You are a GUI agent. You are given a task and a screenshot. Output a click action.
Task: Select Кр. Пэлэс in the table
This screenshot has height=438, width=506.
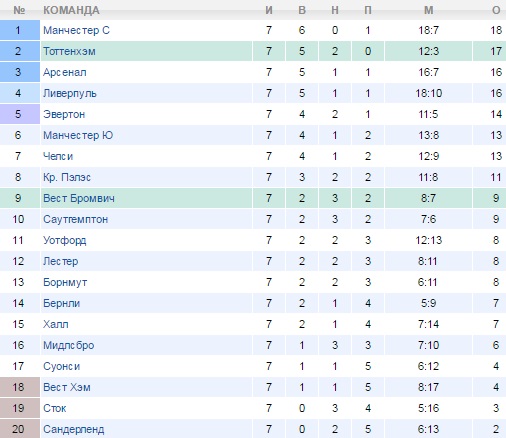(x=67, y=177)
